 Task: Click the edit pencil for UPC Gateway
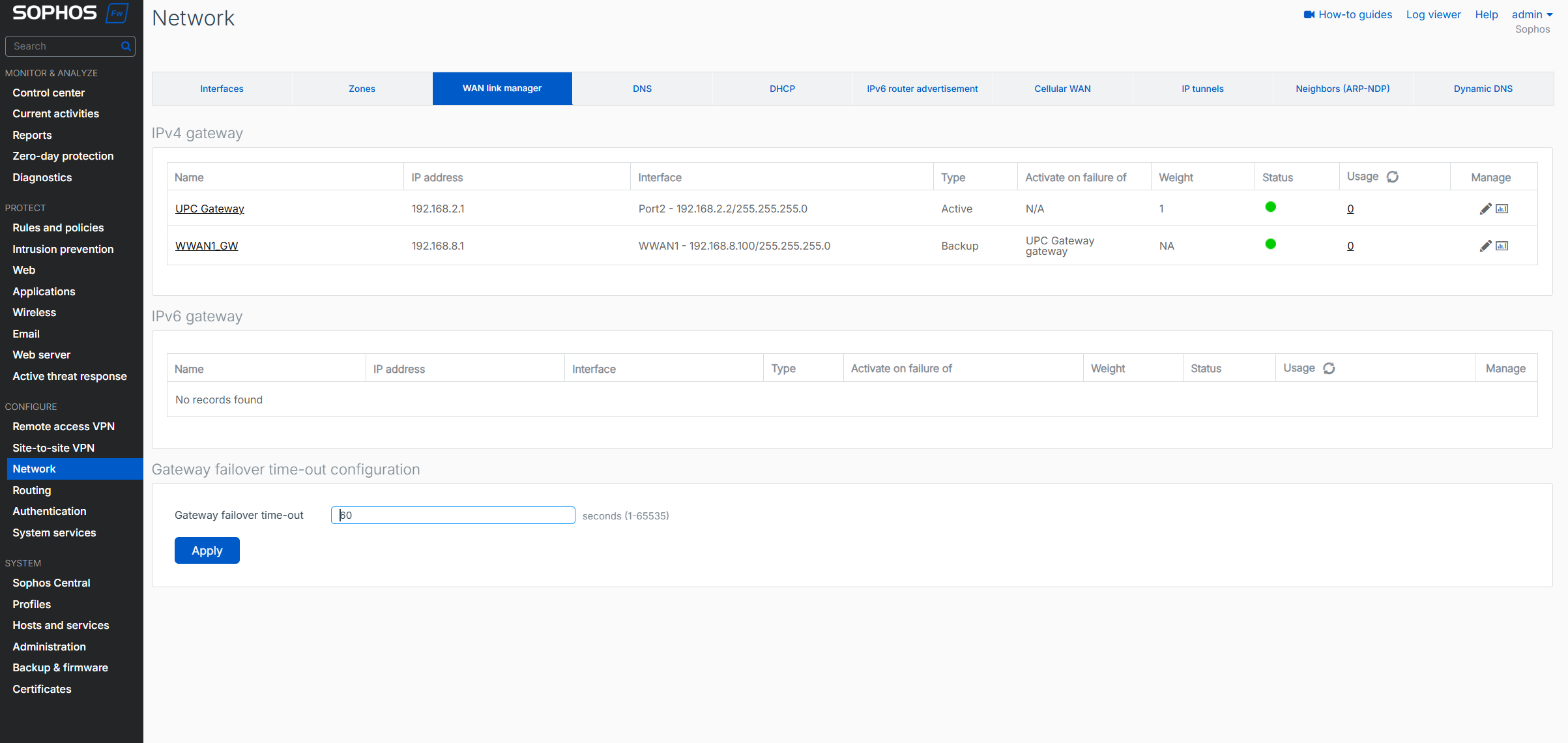coord(1485,209)
